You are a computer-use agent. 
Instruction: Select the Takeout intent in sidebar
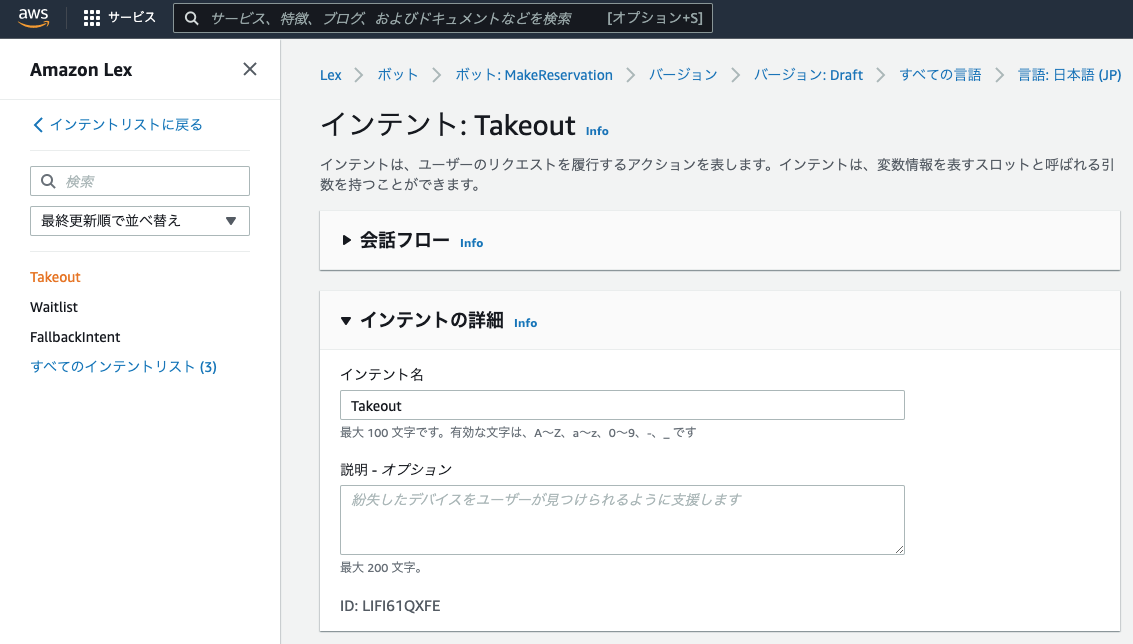tap(55, 278)
